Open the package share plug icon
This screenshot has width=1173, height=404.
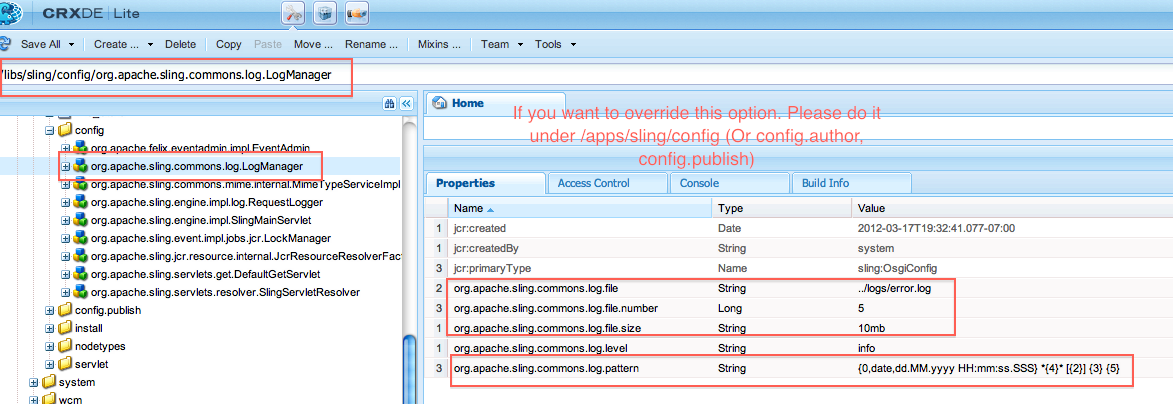pyautogui.click(x=356, y=13)
